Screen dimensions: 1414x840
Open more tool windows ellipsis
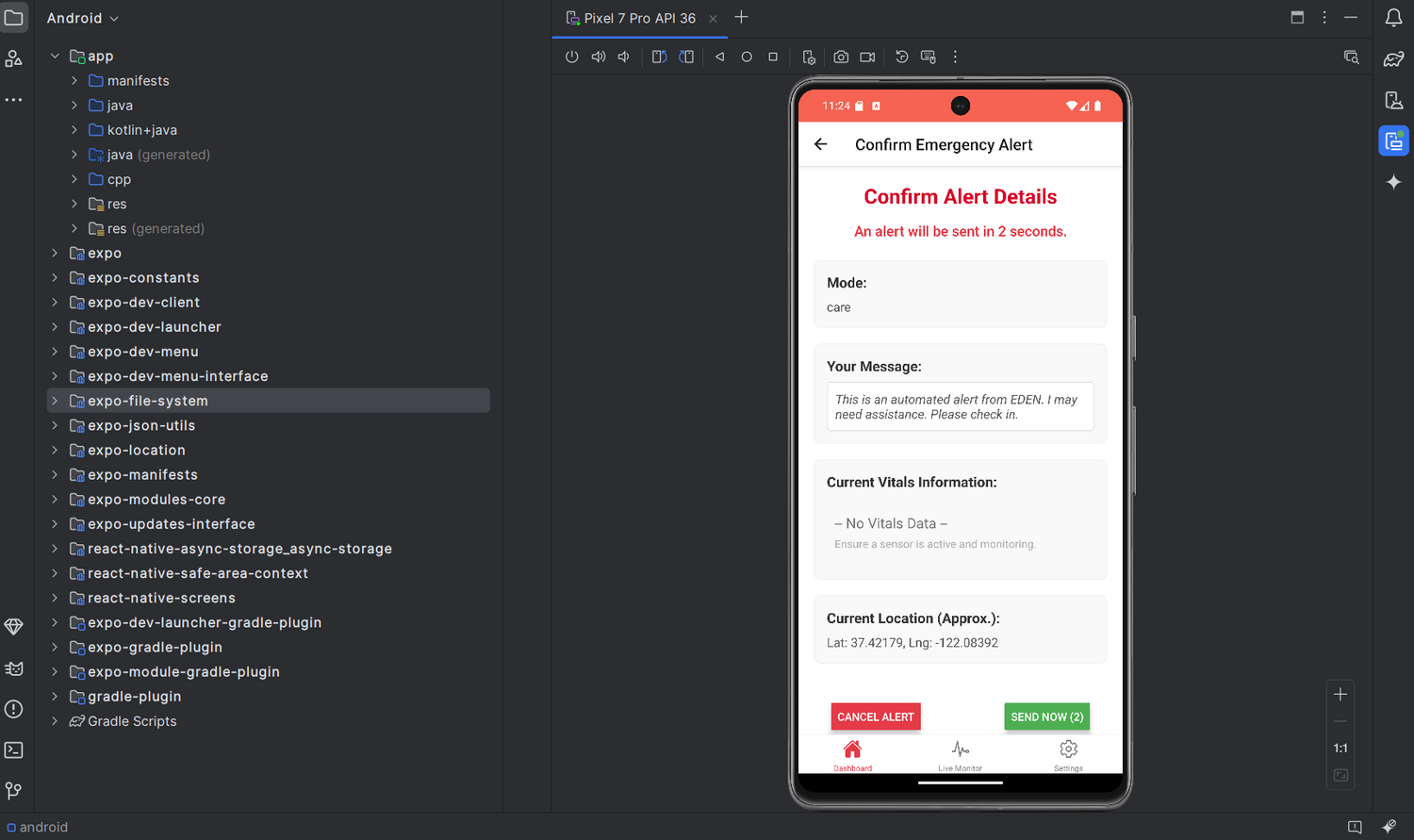coord(14,99)
